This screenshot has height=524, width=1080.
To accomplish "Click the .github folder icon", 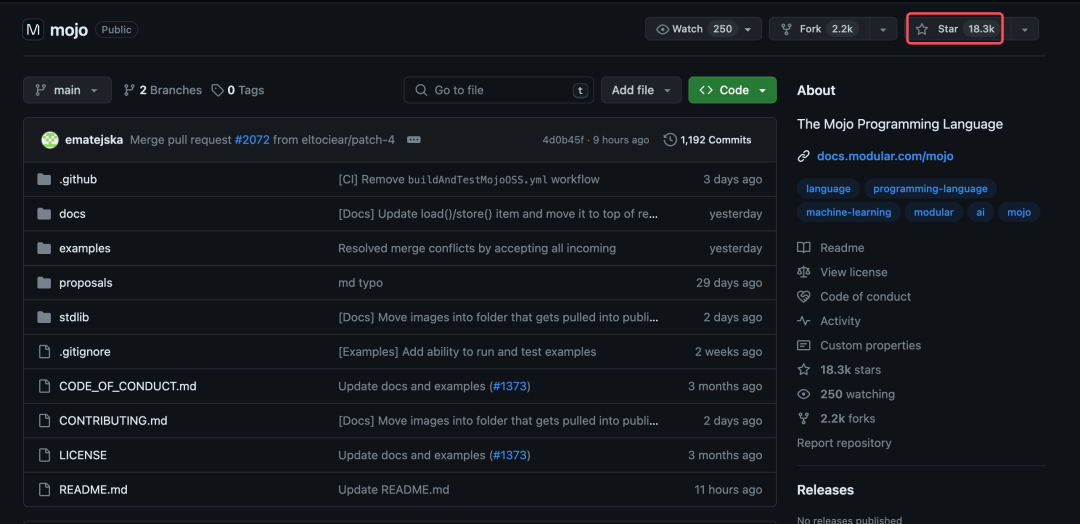I will [x=44, y=180].
